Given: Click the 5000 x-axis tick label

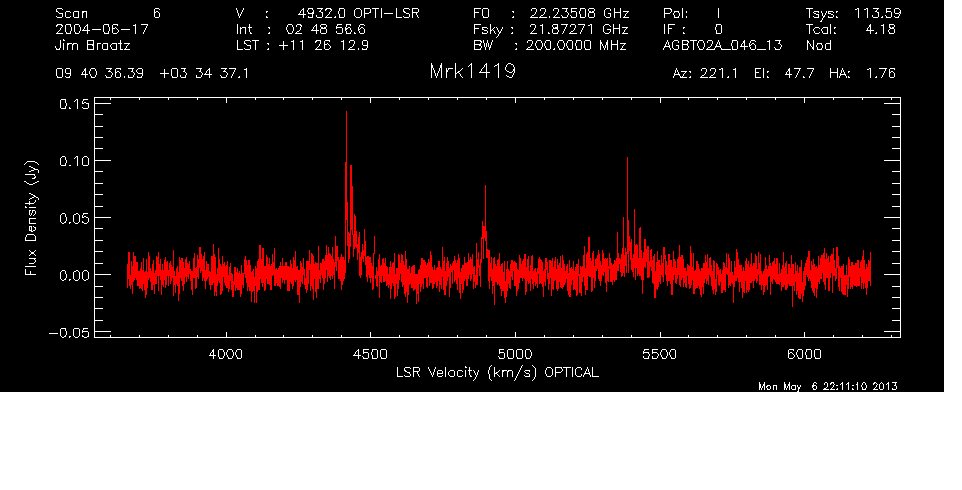Looking at the screenshot, I should point(515,354).
